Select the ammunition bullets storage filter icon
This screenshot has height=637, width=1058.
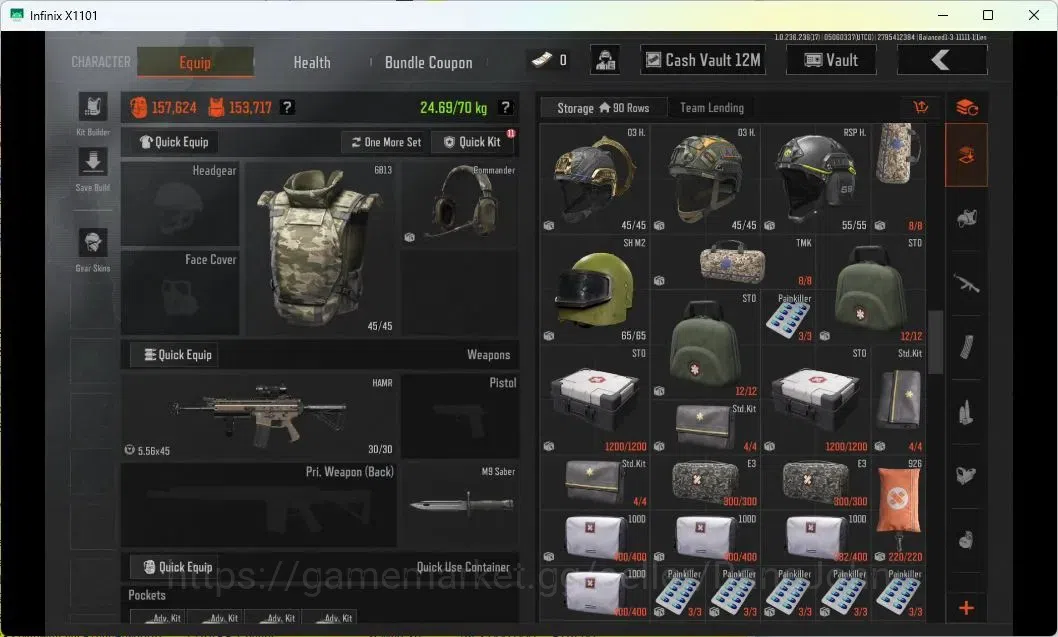[966, 412]
